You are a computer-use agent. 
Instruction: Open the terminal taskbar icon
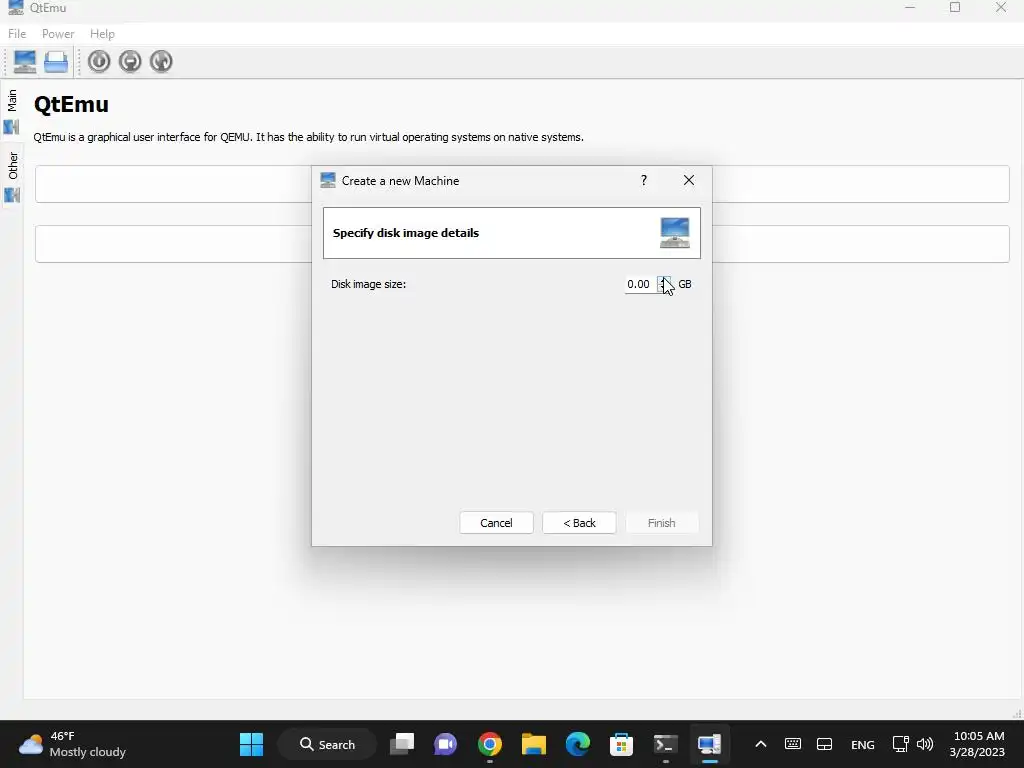[x=665, y=744]
